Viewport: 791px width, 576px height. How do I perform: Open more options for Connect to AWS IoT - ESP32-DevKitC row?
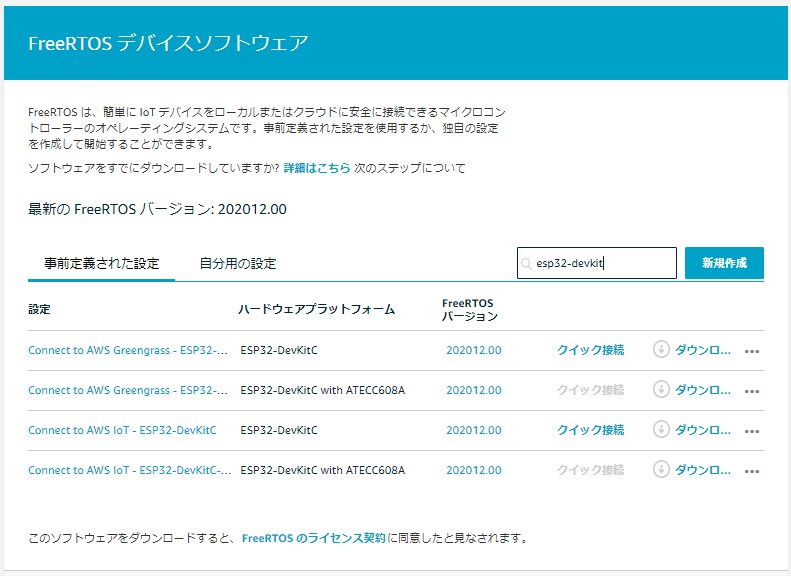coord(752,431)
